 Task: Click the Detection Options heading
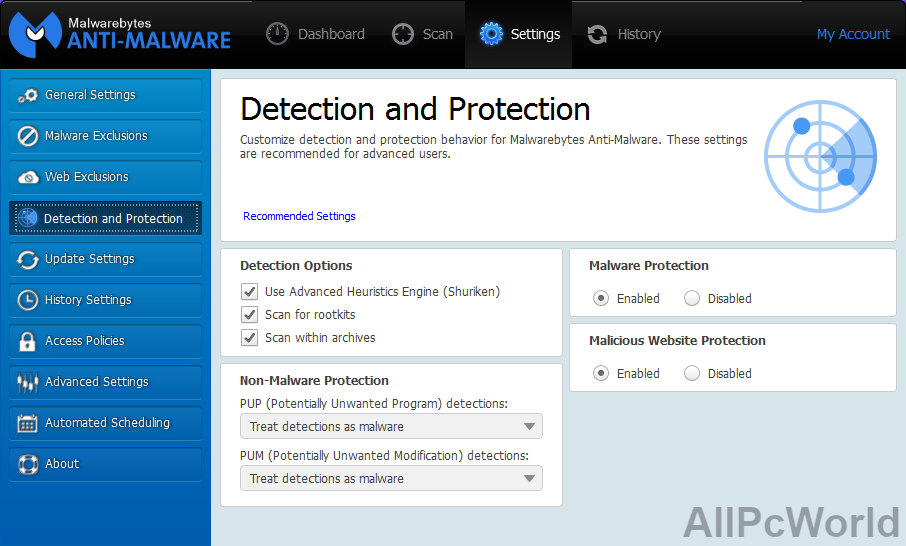coord(296,266)
